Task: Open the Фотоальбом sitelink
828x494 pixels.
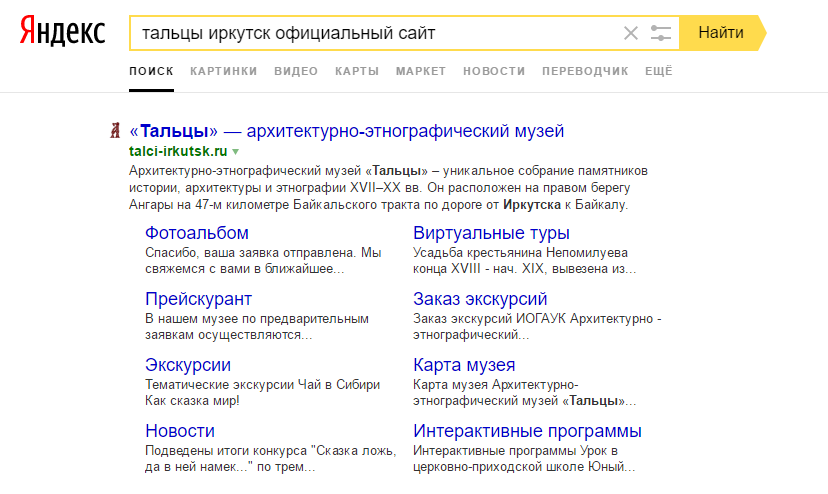Action: point(197,233)
